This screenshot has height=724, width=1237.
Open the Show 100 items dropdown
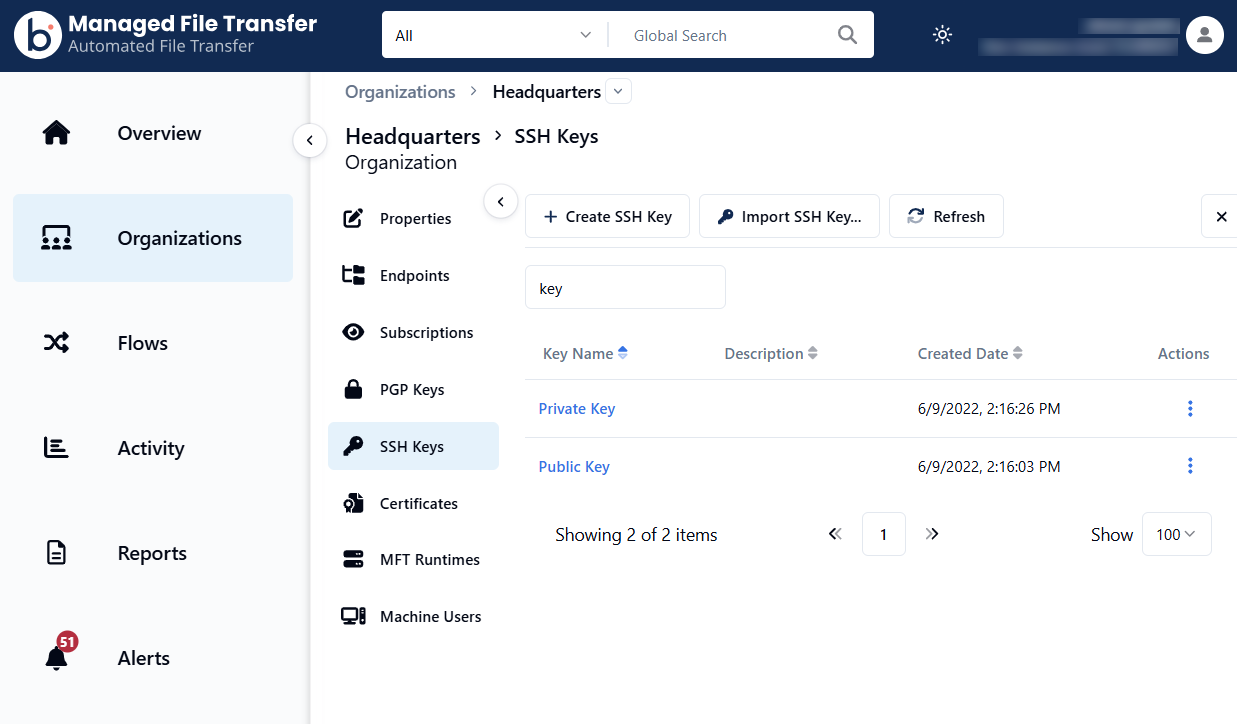1176,534
